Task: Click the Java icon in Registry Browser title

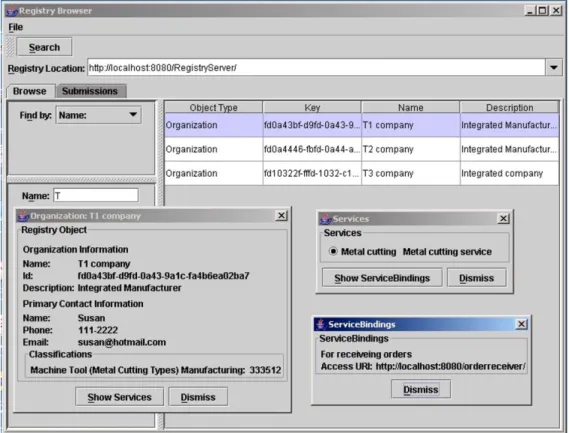Action: click(12, 11)
